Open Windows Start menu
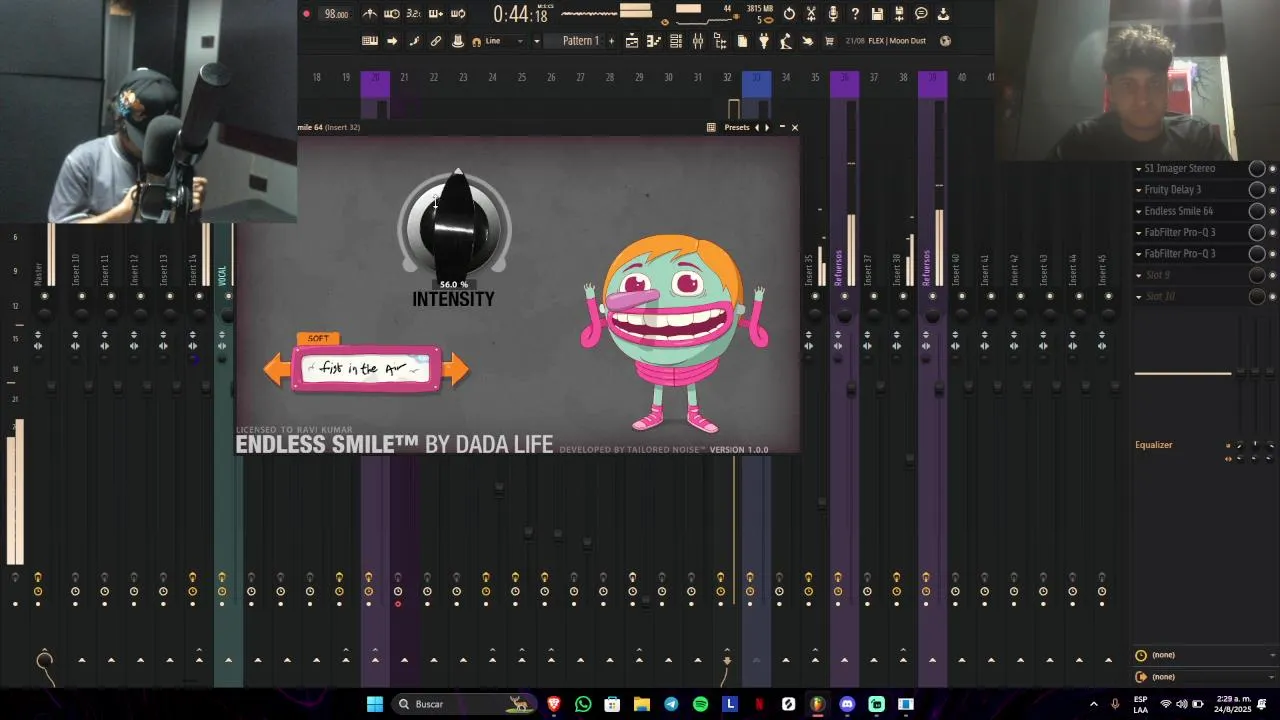This screenshot has height=720, width=1280. (x=374, y=704)
